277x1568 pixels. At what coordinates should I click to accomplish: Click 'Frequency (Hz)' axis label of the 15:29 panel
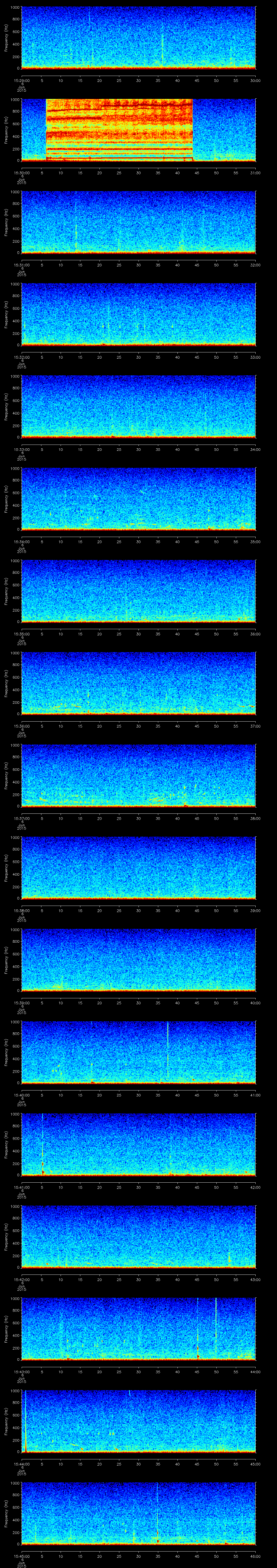click(6, 38)
